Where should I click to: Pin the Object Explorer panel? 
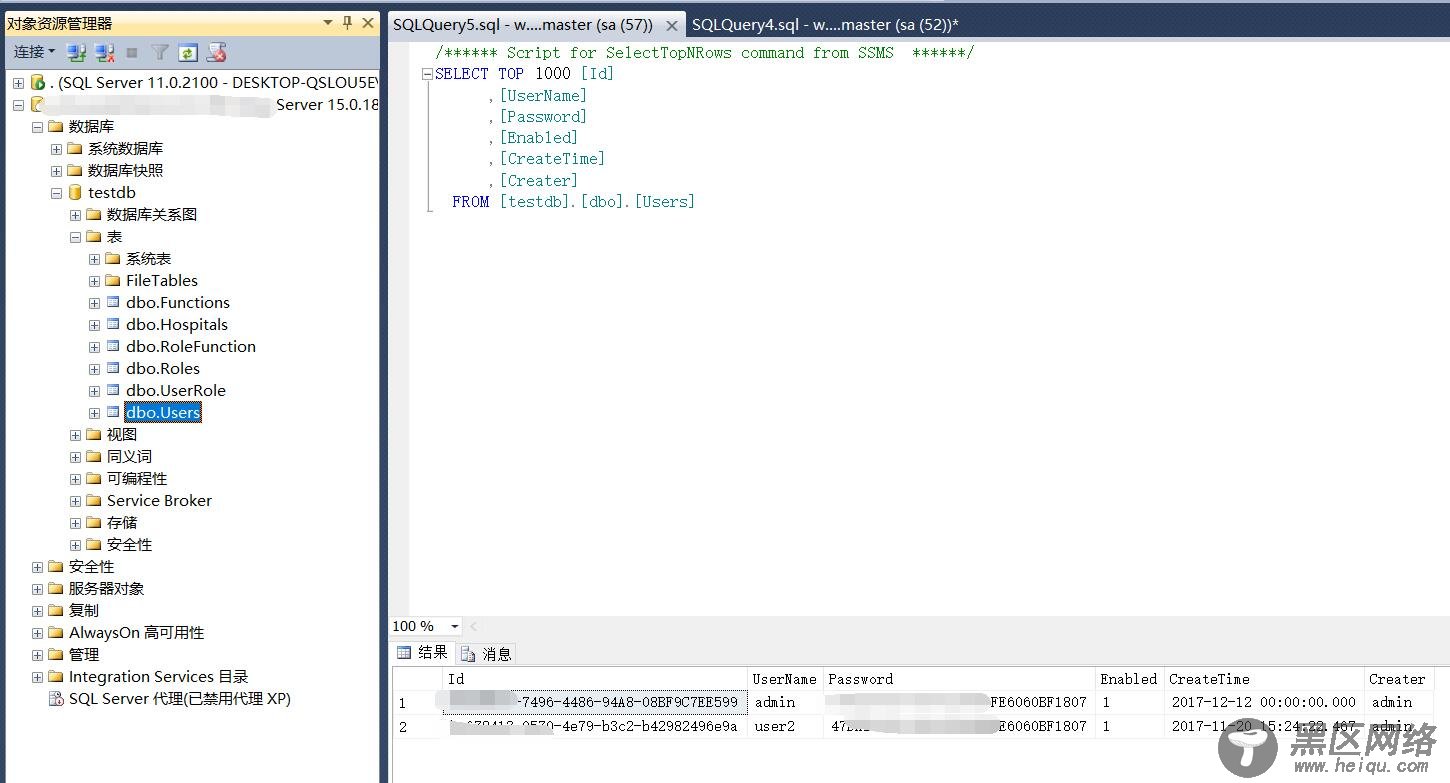click(x=347, y=22)
